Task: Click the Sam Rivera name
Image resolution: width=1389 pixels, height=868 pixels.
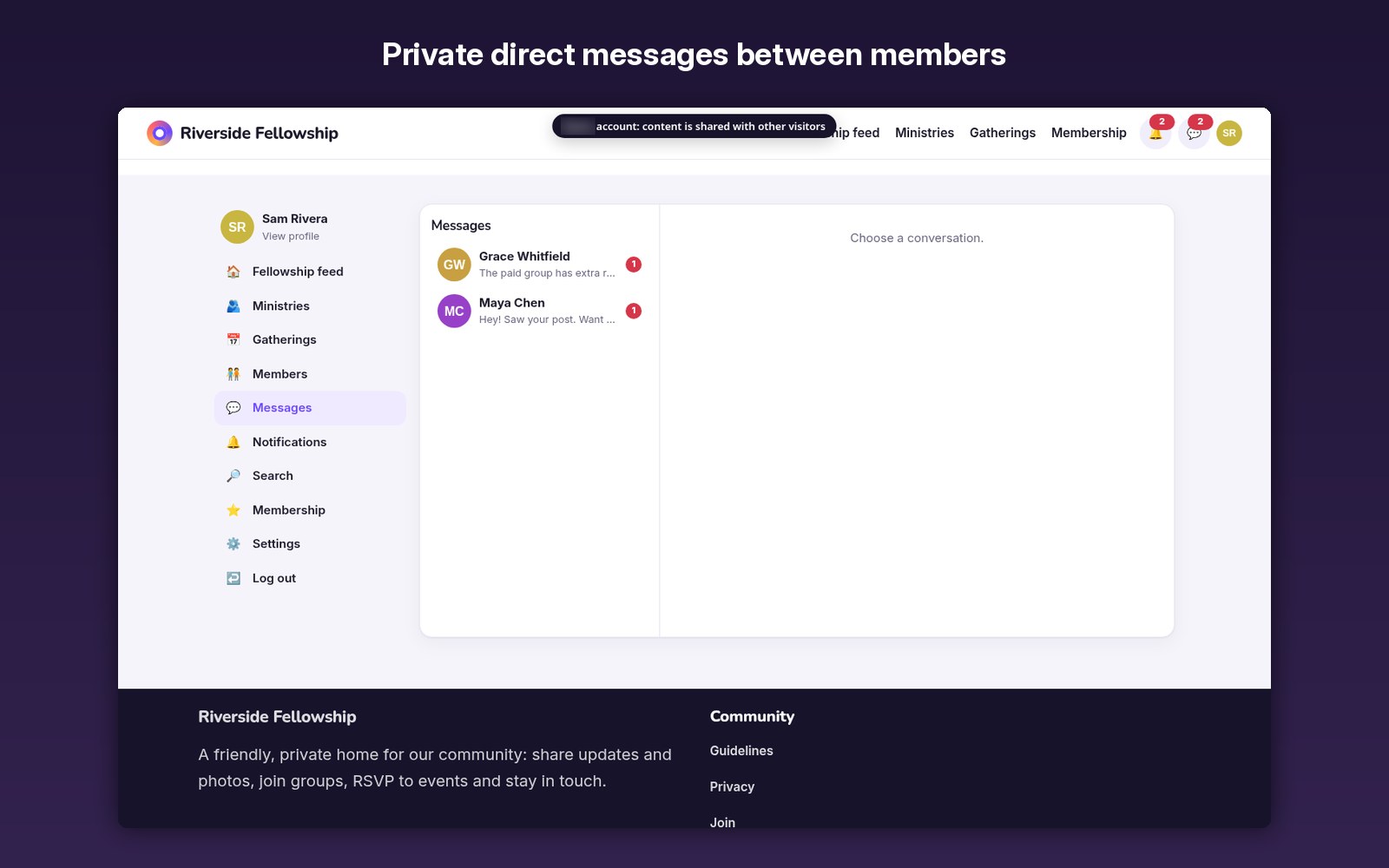Action: pos(295,219)
